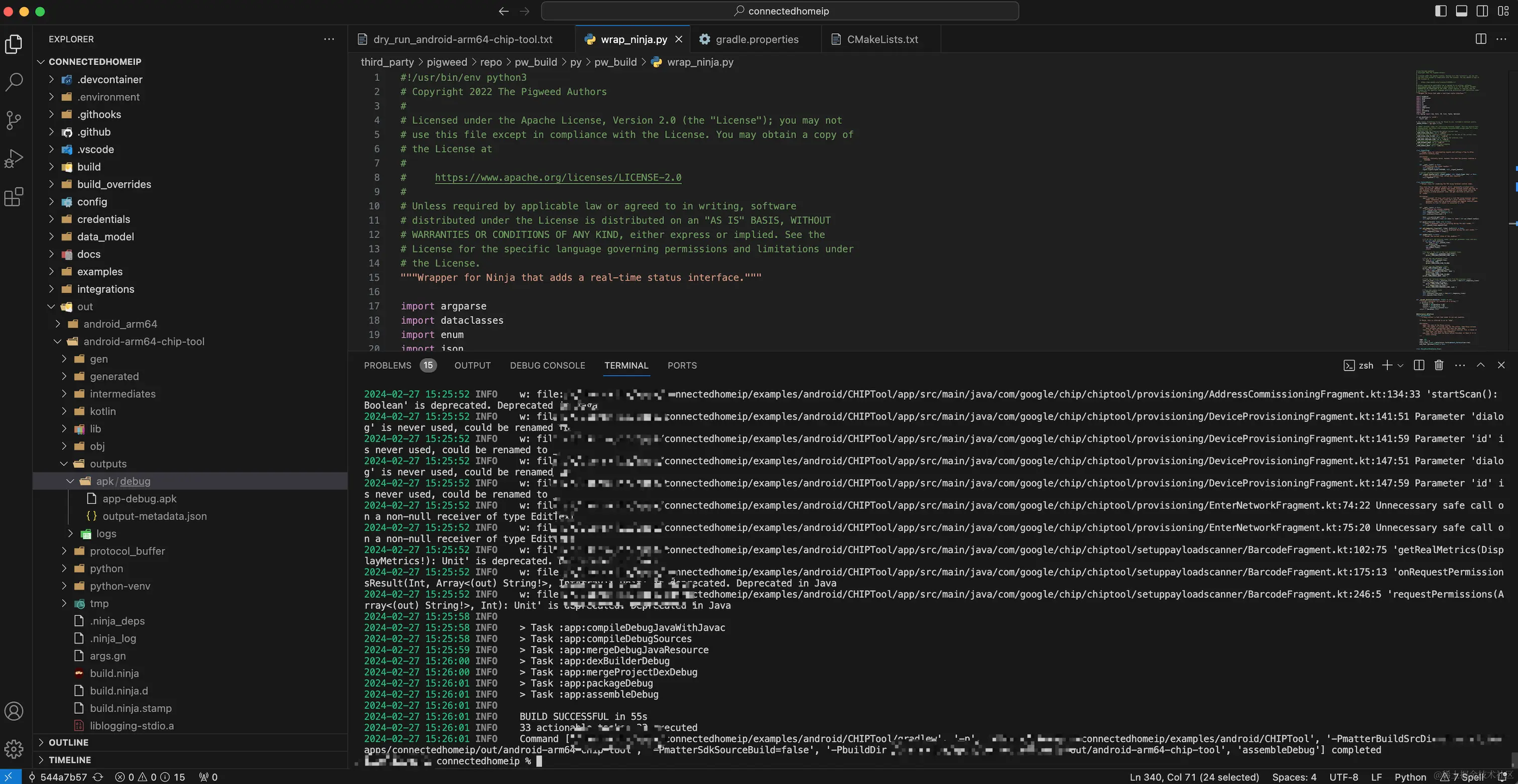Screen dimensions: 1518x784
Task: Click the Python language mode in status bar
Action: 1410,777
